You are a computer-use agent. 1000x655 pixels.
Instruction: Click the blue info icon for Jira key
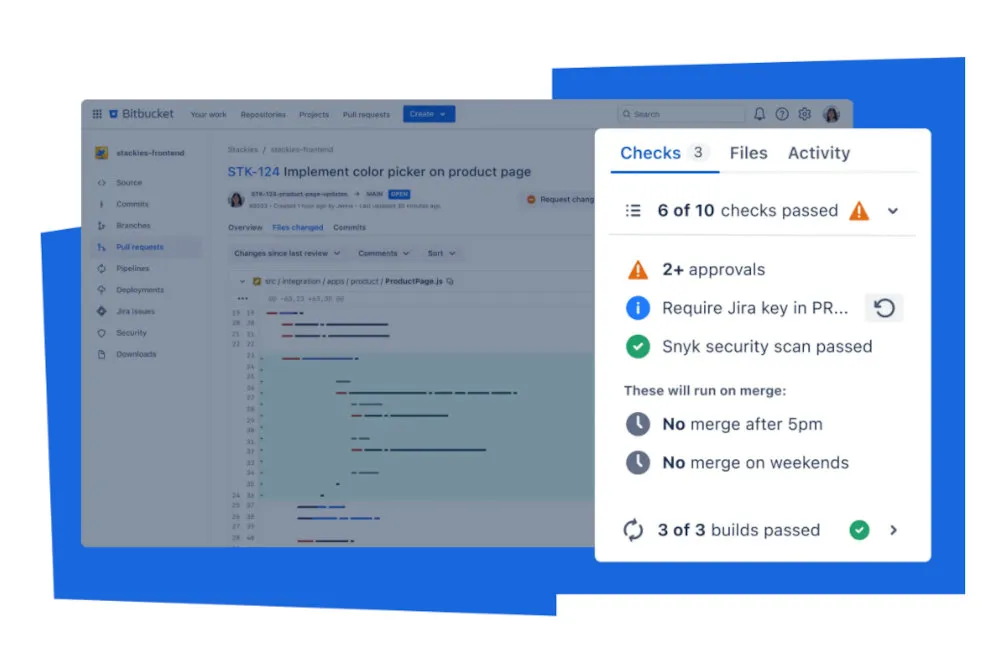[x=638, y=308]
